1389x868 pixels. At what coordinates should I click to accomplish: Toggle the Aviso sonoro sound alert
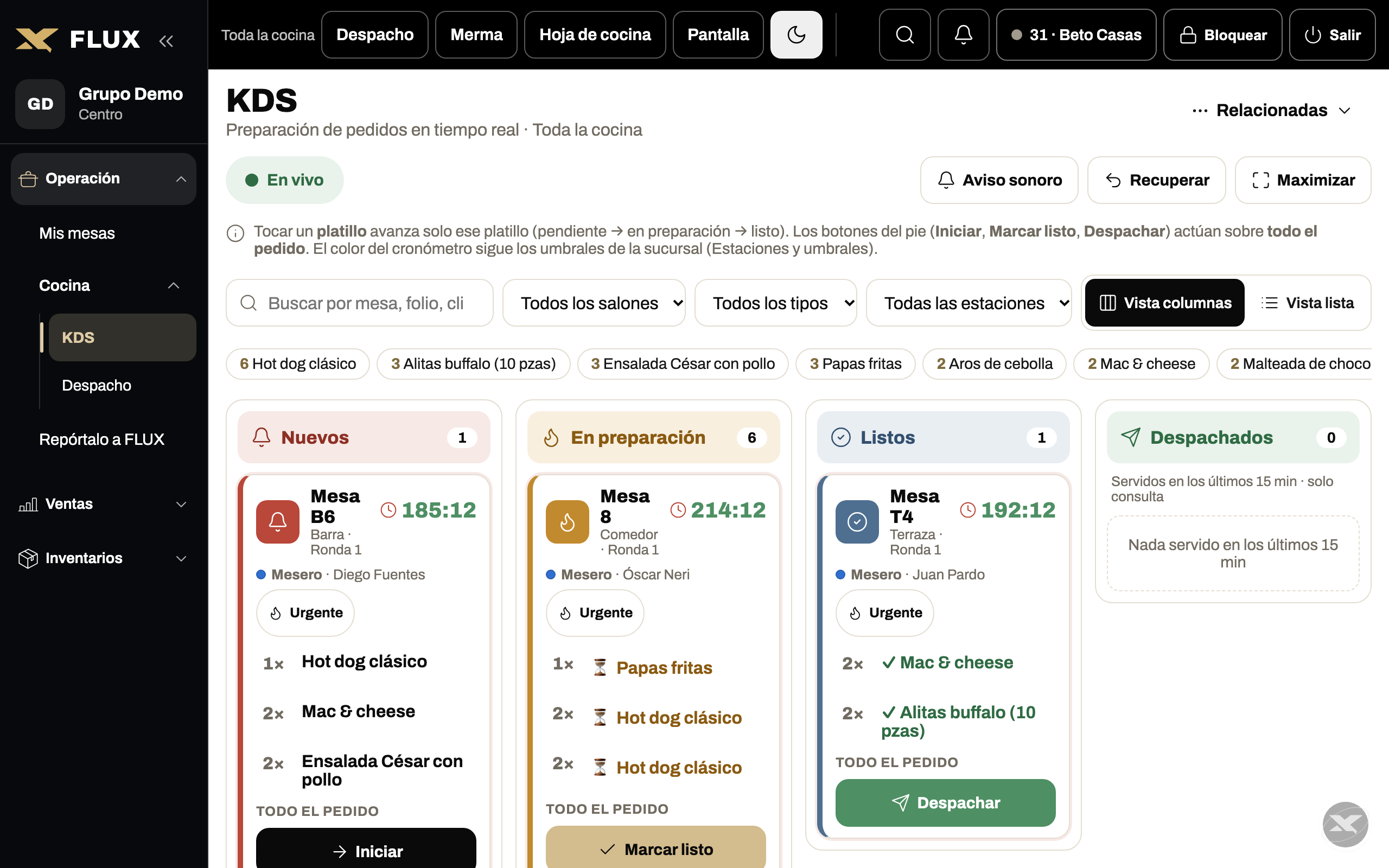999,180
